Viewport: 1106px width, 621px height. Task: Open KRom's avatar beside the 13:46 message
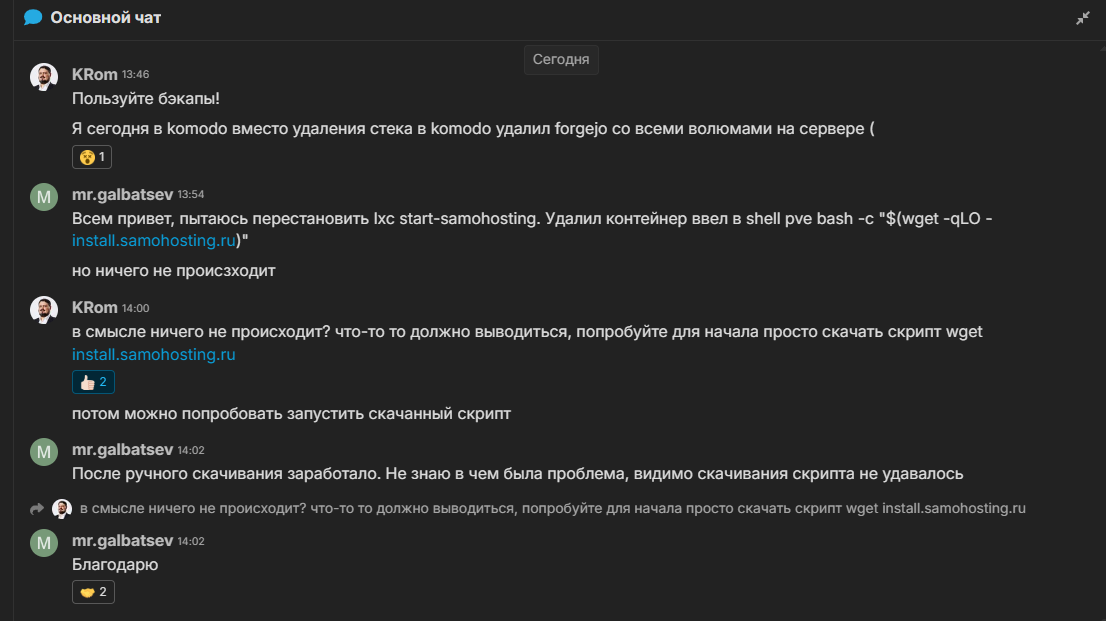tap(44, 77)
